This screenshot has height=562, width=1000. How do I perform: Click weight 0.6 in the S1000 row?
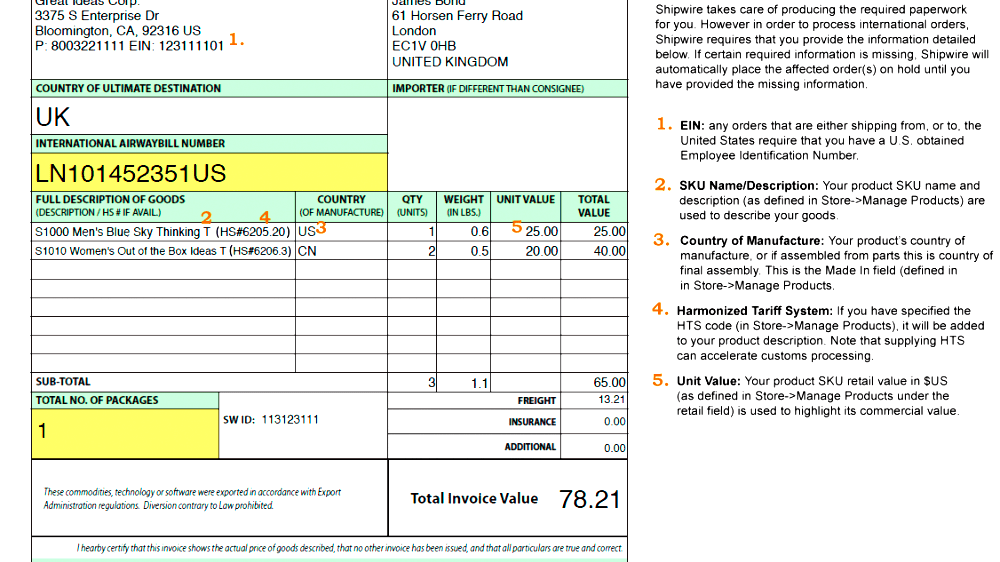(480, 232)
